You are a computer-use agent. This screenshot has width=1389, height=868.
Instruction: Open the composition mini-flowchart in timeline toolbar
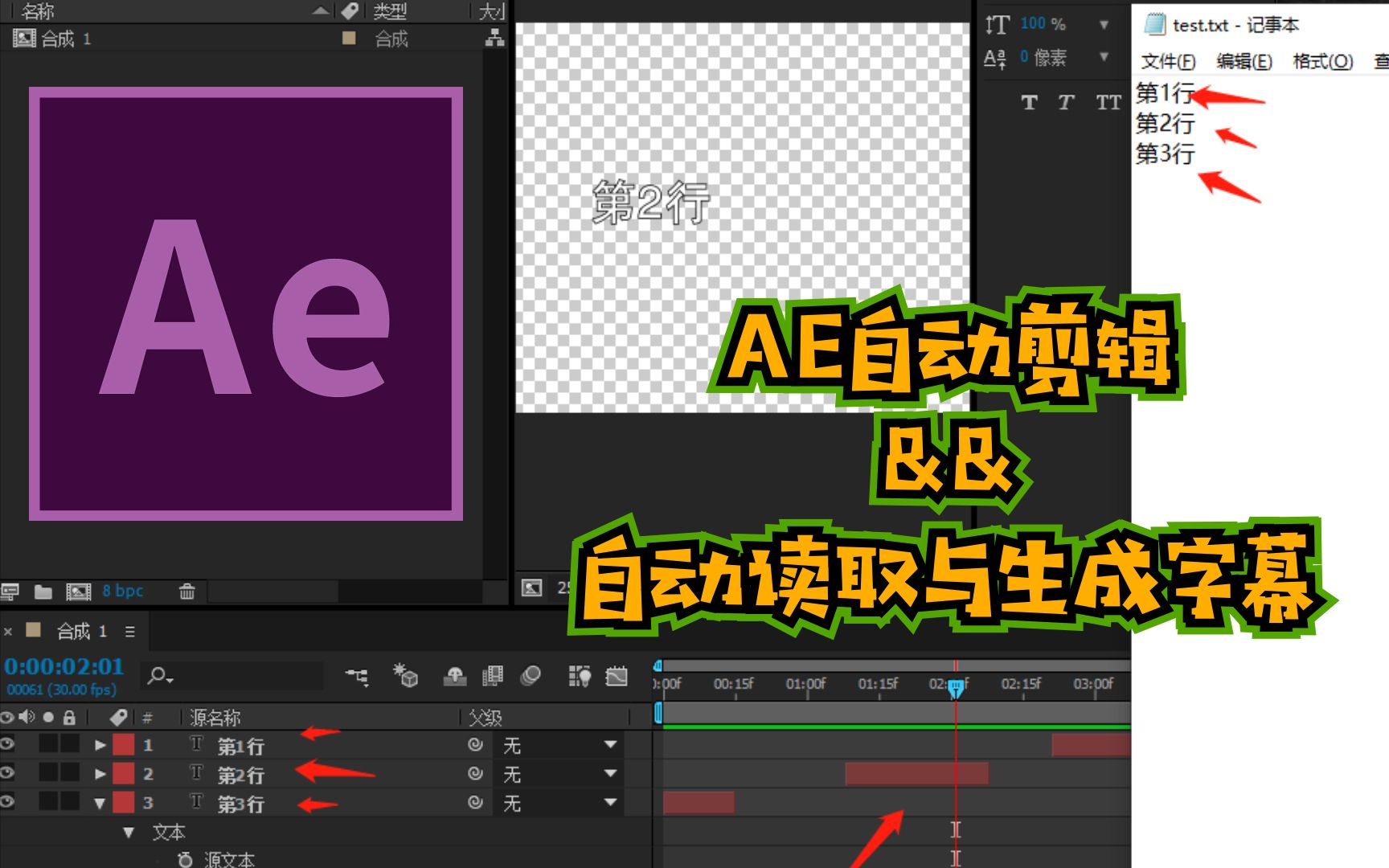click(x=357, y=676)
